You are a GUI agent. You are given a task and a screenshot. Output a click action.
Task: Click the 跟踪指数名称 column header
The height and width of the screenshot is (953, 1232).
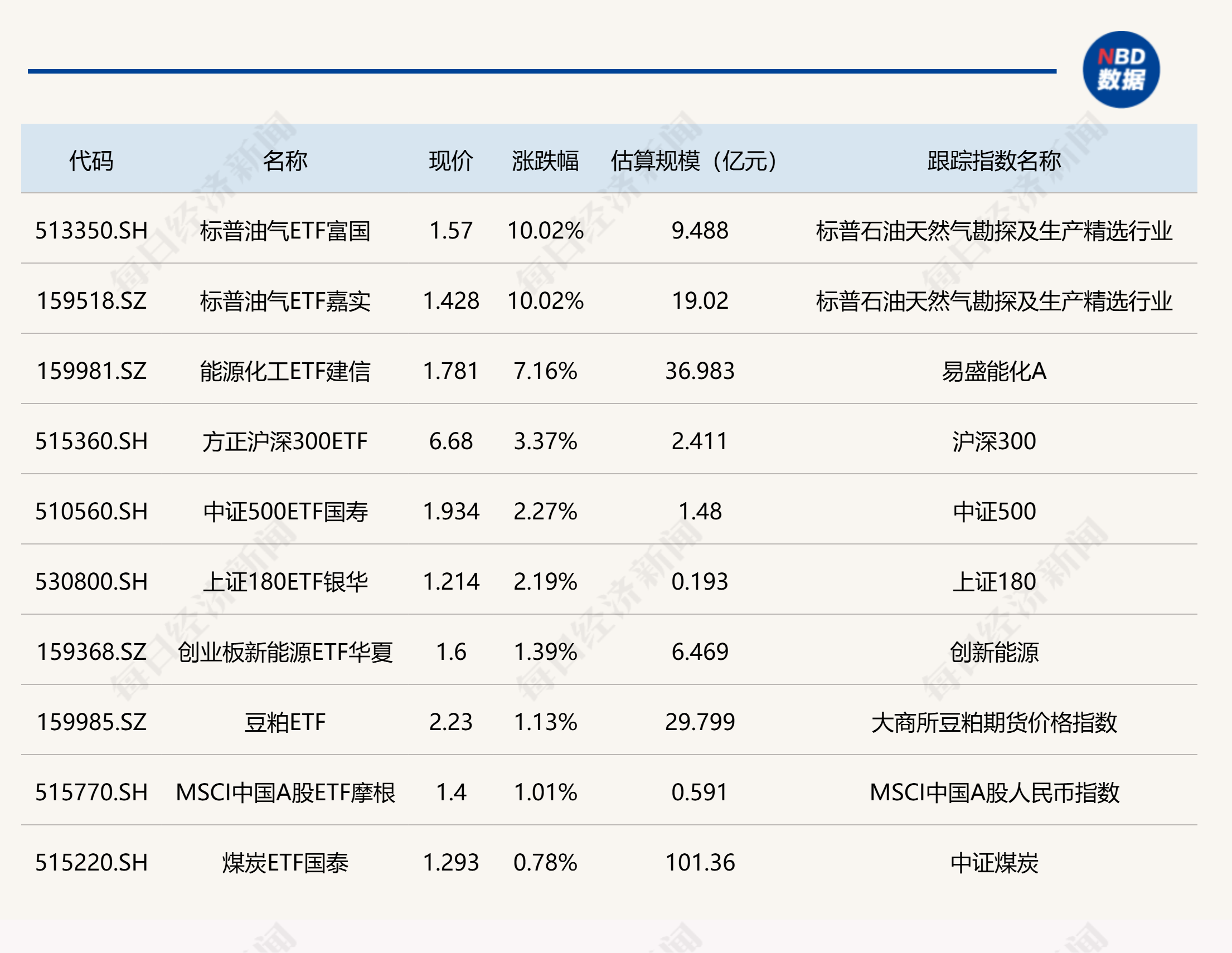[x=993, y=161]
